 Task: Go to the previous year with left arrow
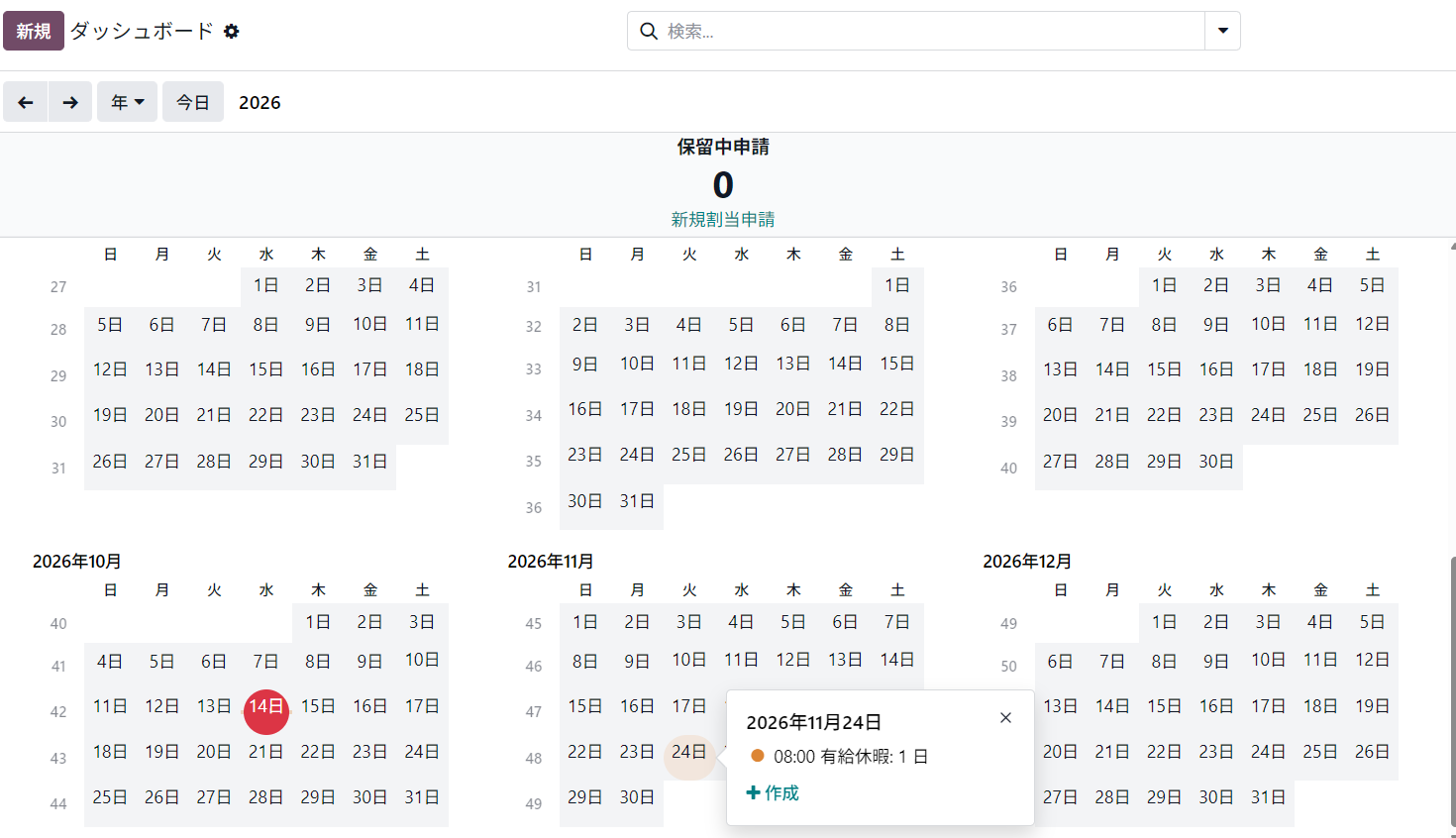[x=26, y=102]
